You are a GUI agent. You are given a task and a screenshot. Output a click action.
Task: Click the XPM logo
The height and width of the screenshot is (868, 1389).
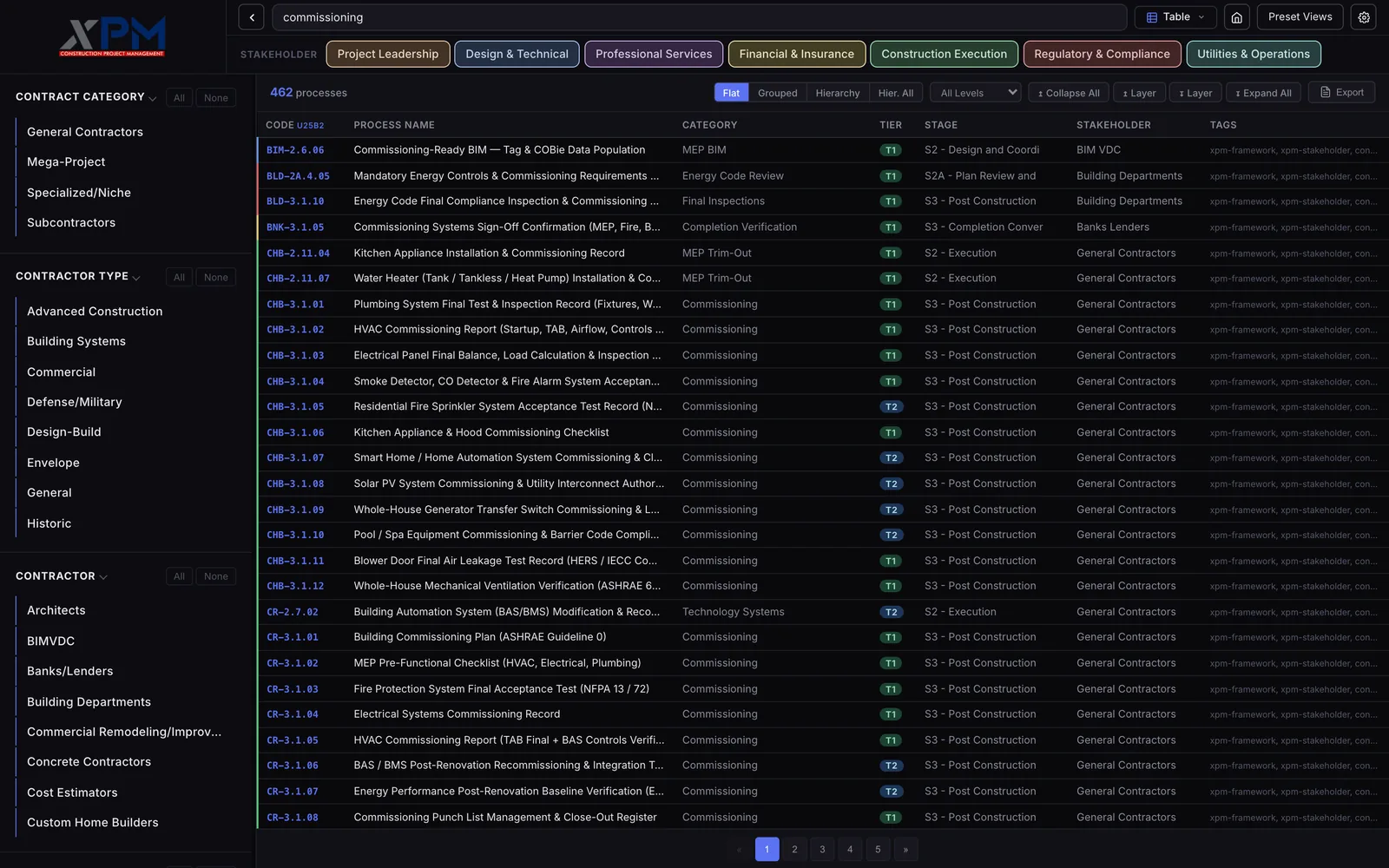click(113, 36)
